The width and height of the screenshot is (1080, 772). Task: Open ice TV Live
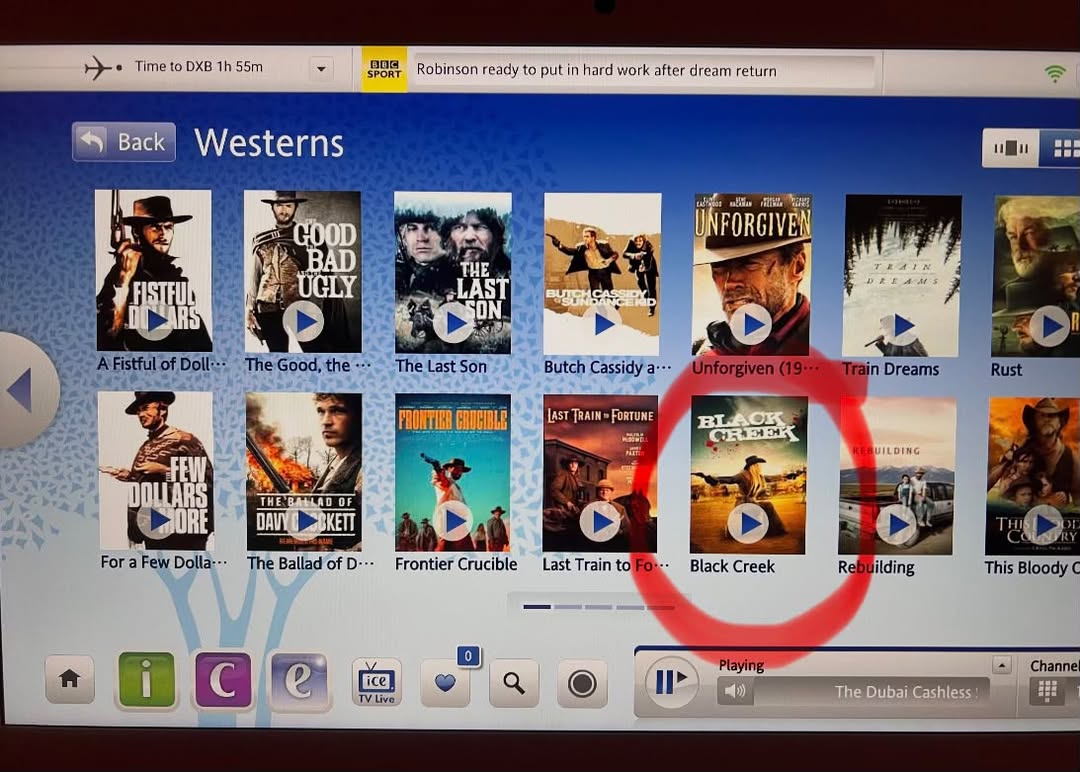click(376, 682)
